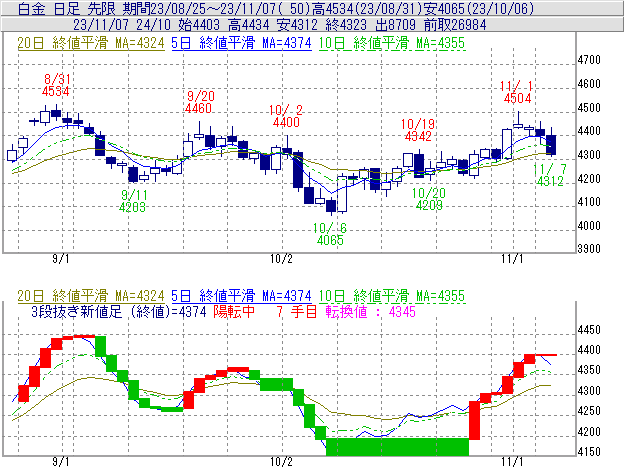The height and width of the screenshot is (475, 624).
Task: Click the 10/2 high label 4400
Action: [286, 122]
